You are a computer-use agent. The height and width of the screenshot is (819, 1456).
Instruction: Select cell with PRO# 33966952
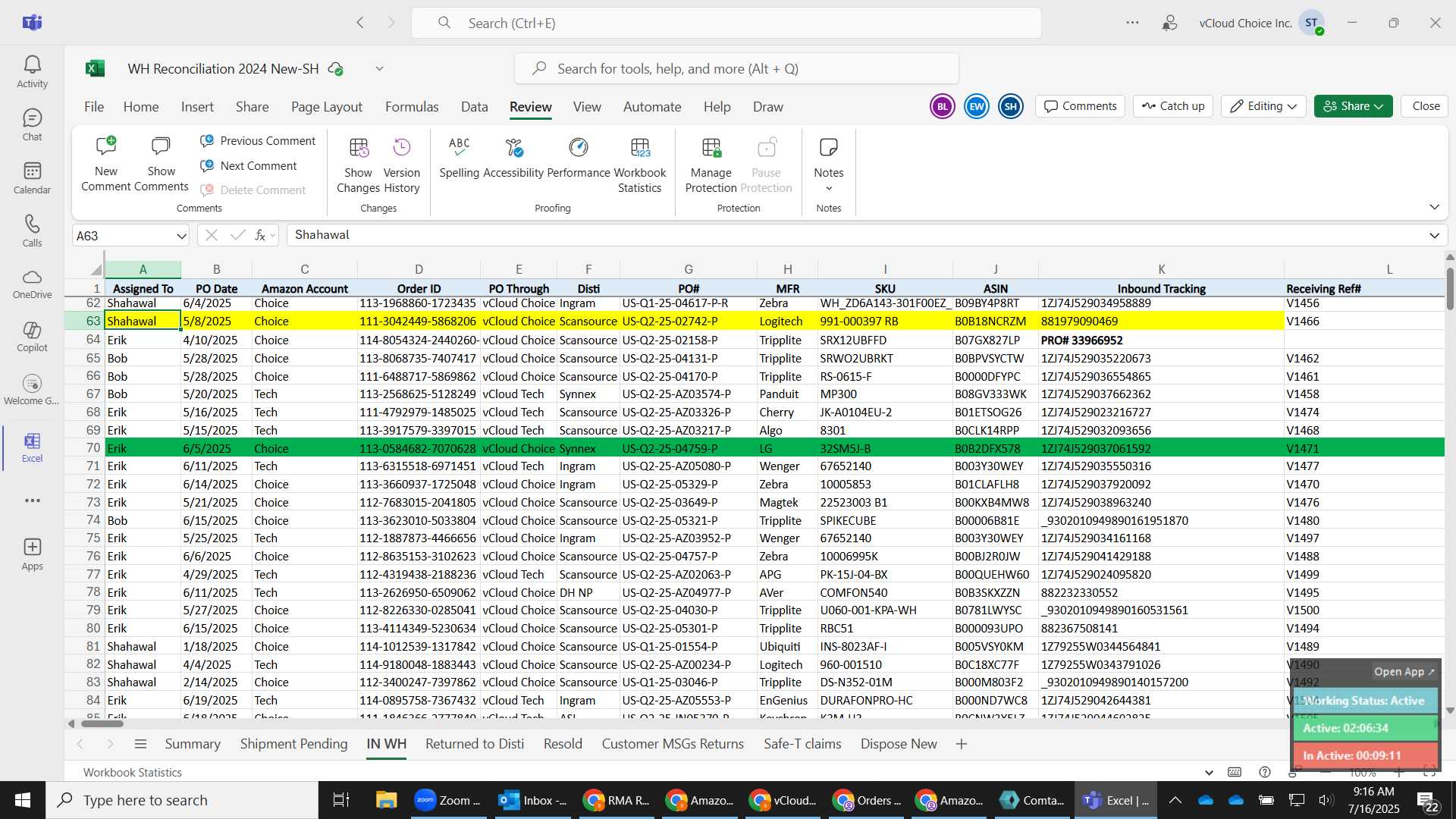point(1160,340)
